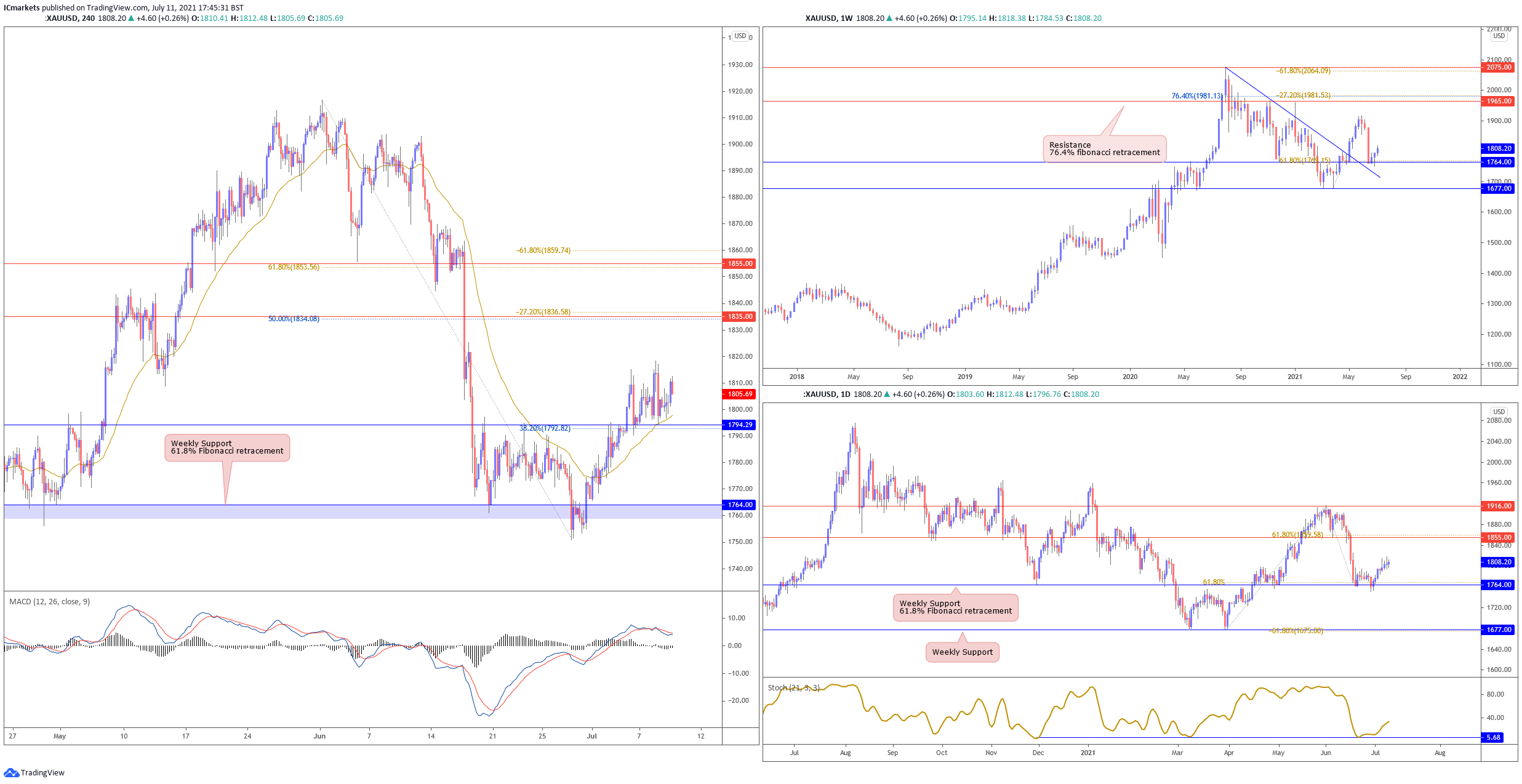
Task: Click the USD badge on weekly chart
Action: click(1499, 36)
